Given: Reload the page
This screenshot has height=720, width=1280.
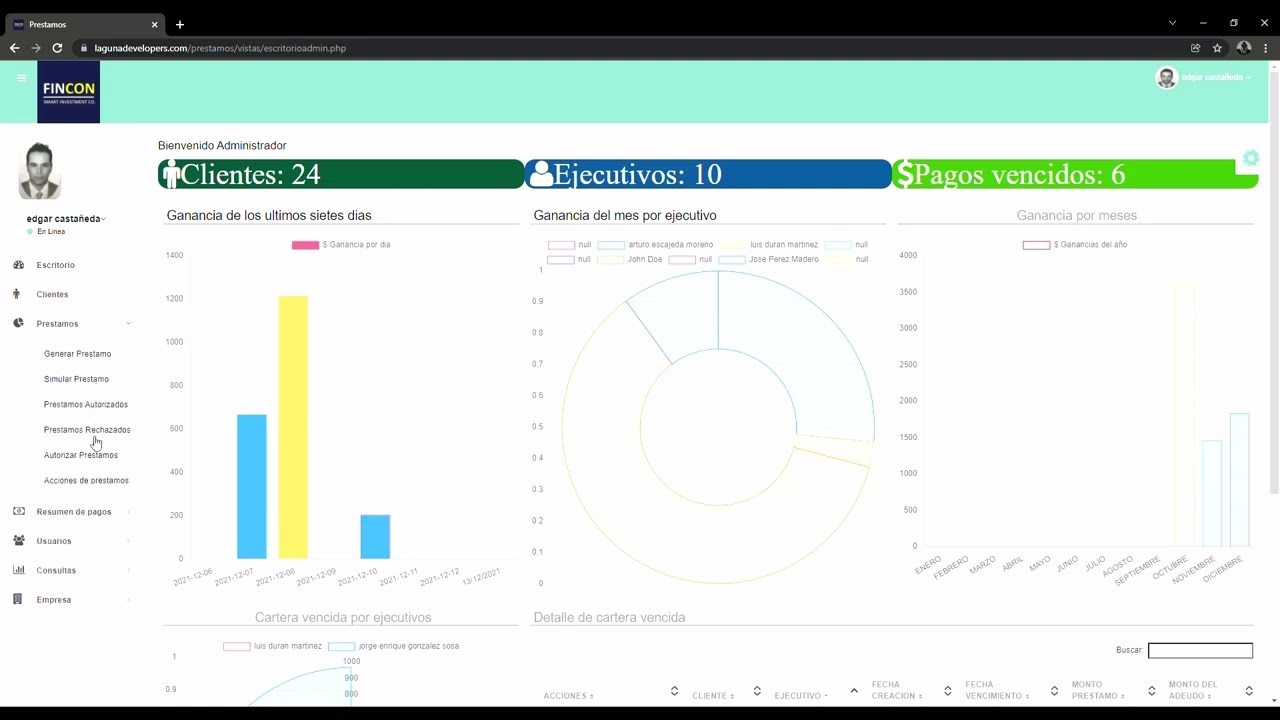Looking at the screenshot, I should [57, 48].
